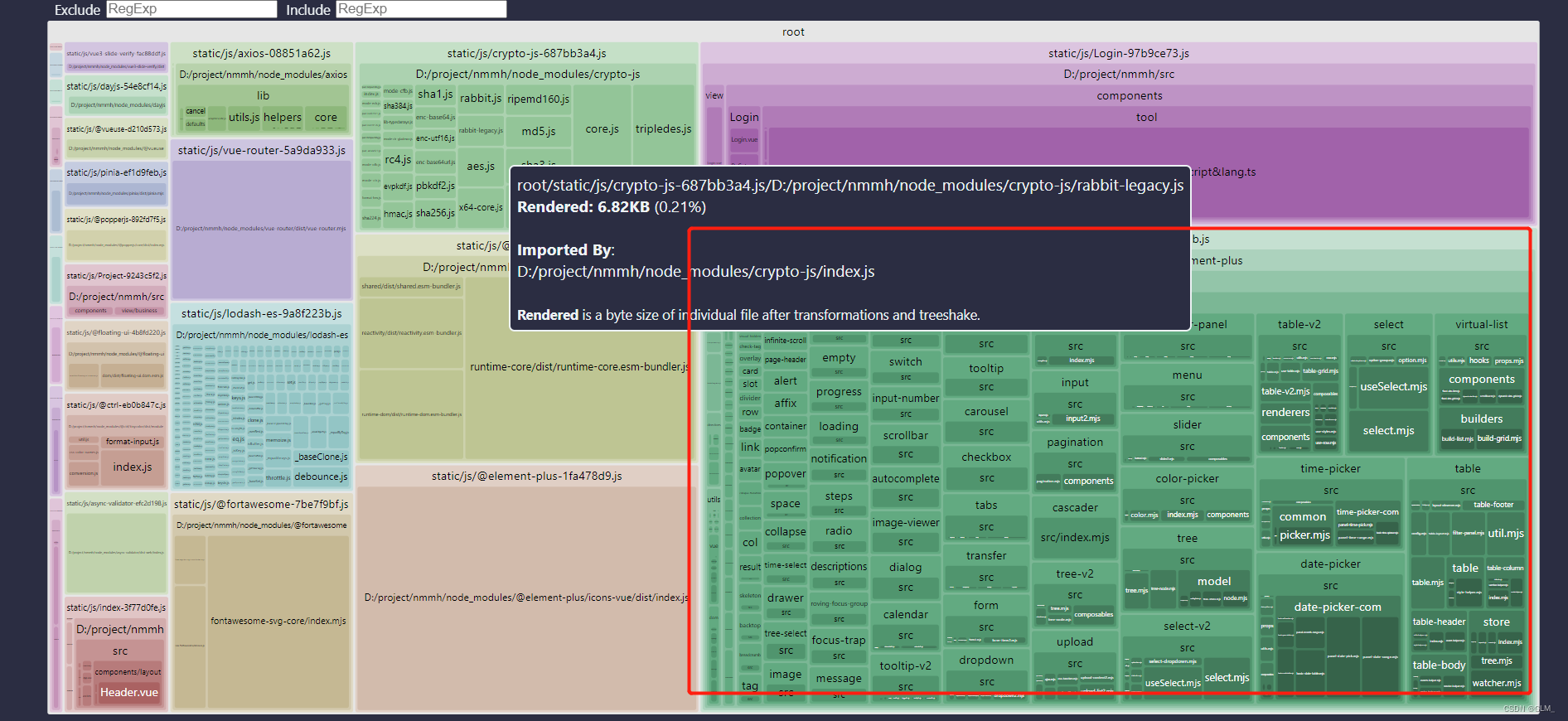This screenshot has height=721, width=1568.
Task: Click the Include RegExp input field
Action: pyautogui.click(x=421, y=9)
